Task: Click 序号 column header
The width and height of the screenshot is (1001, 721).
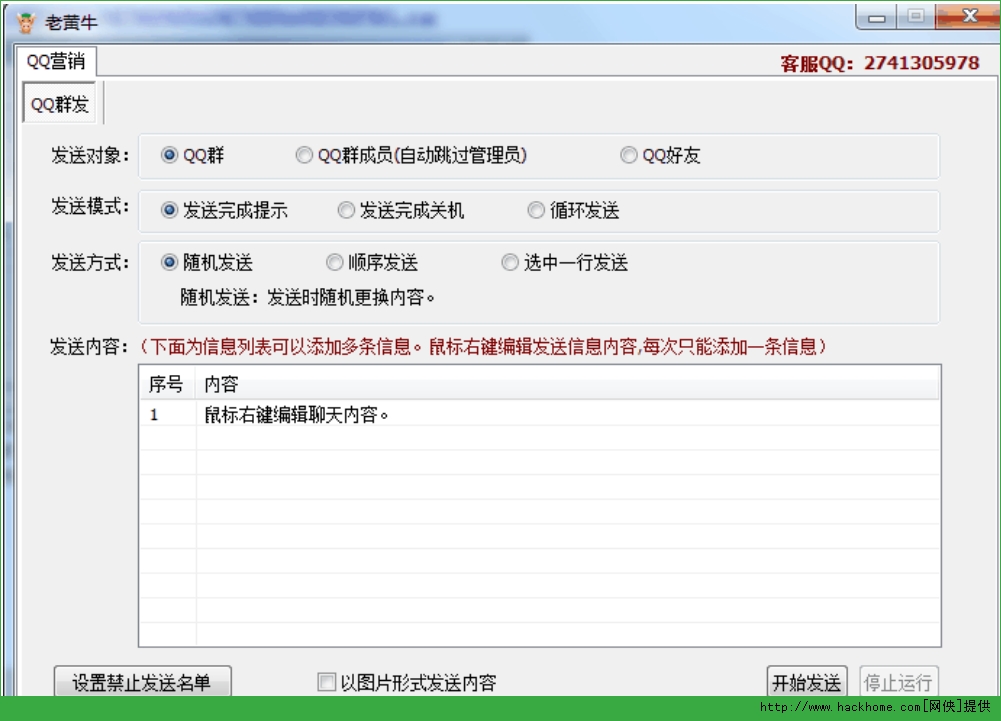Action: point(167,384)
